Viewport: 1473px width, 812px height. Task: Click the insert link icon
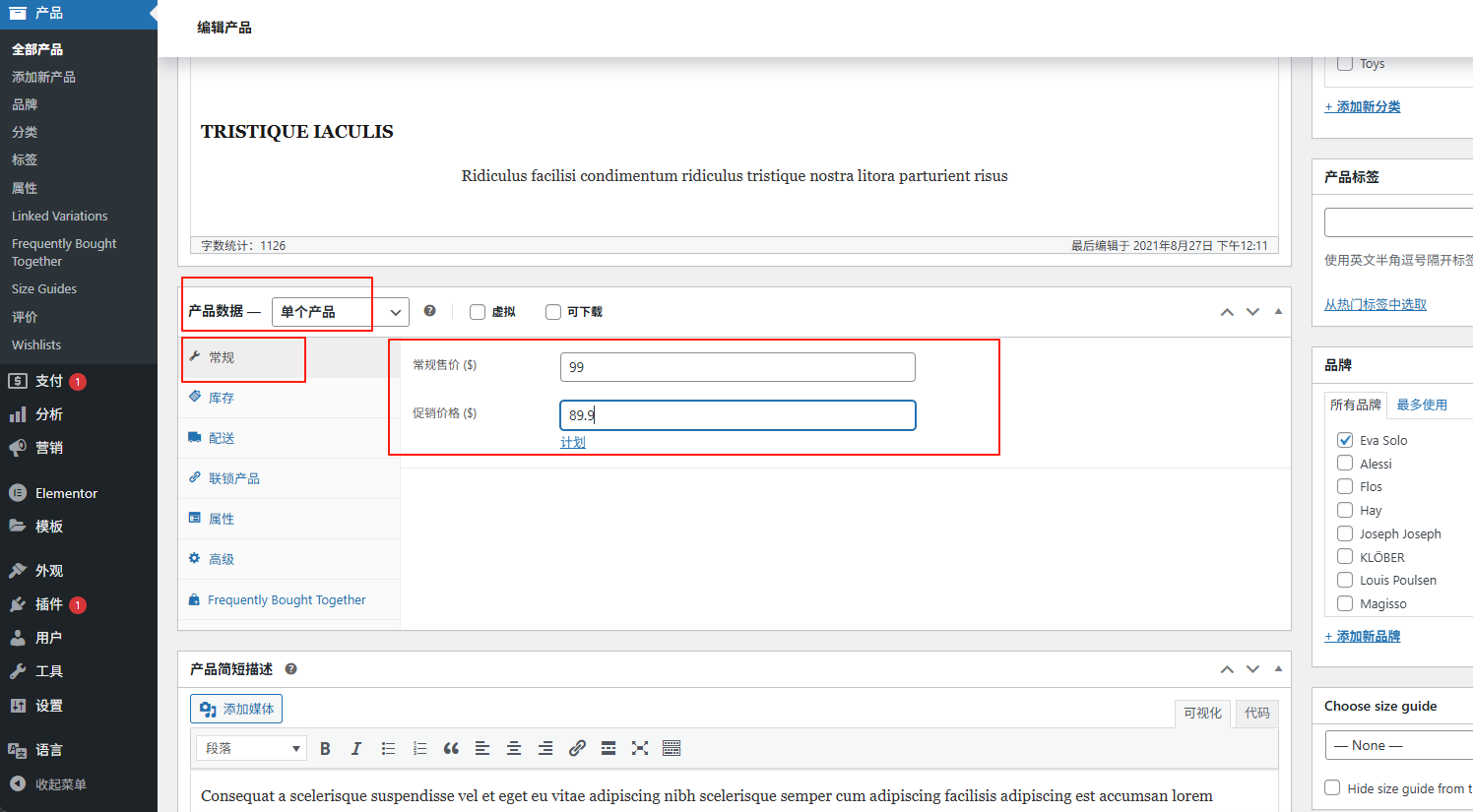(577, 748)
